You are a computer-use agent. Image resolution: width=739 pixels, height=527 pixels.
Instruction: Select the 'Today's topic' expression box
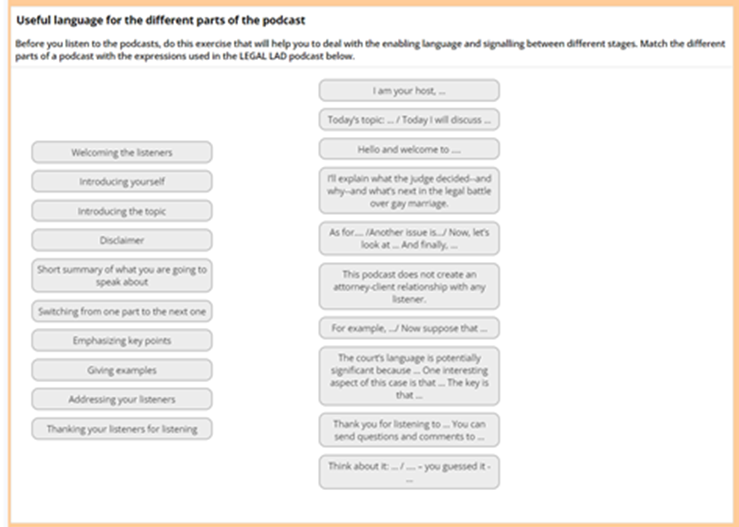coord(409,120)
